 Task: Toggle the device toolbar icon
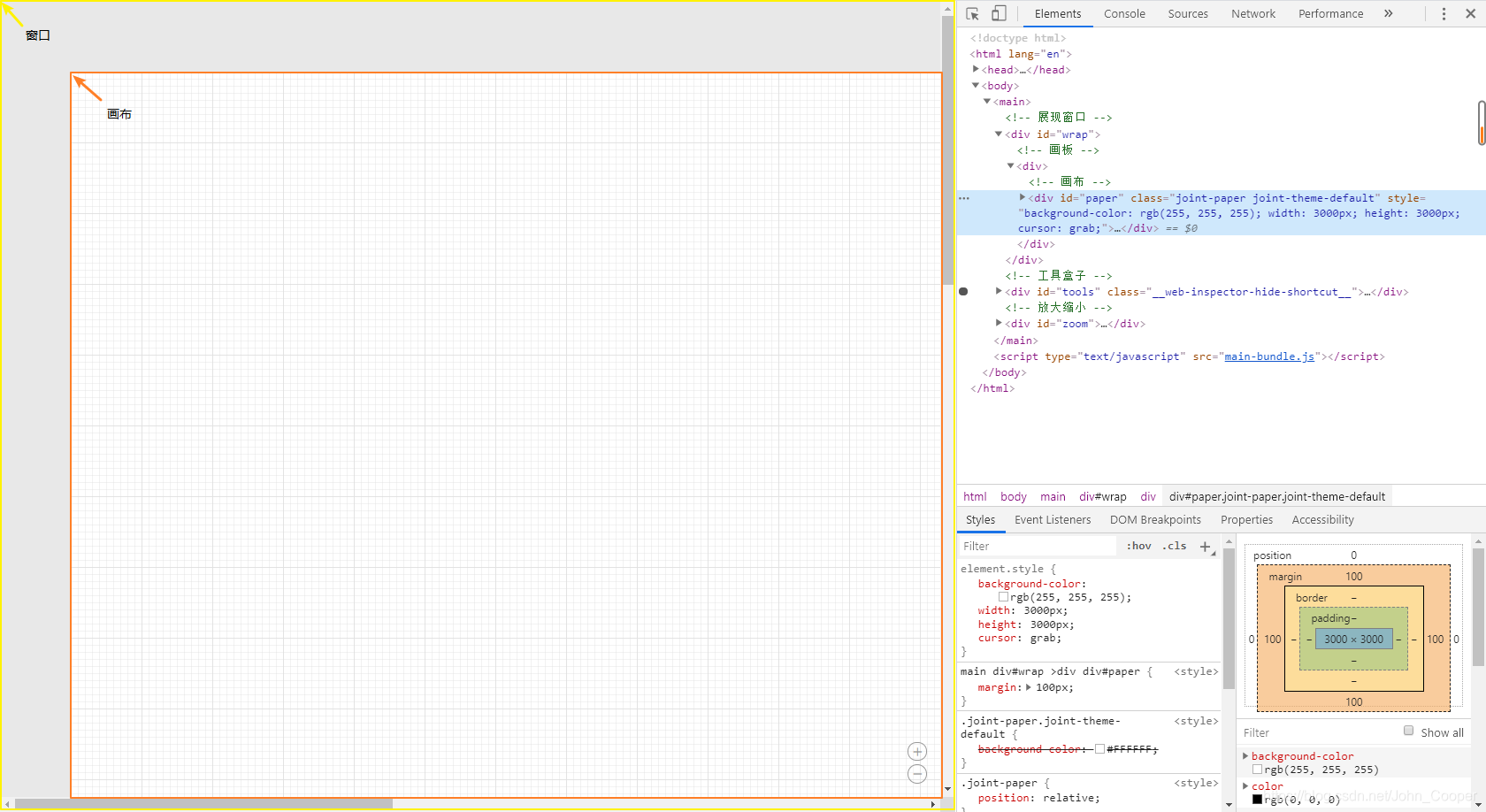pyautogui.click(x=999, y=14)
